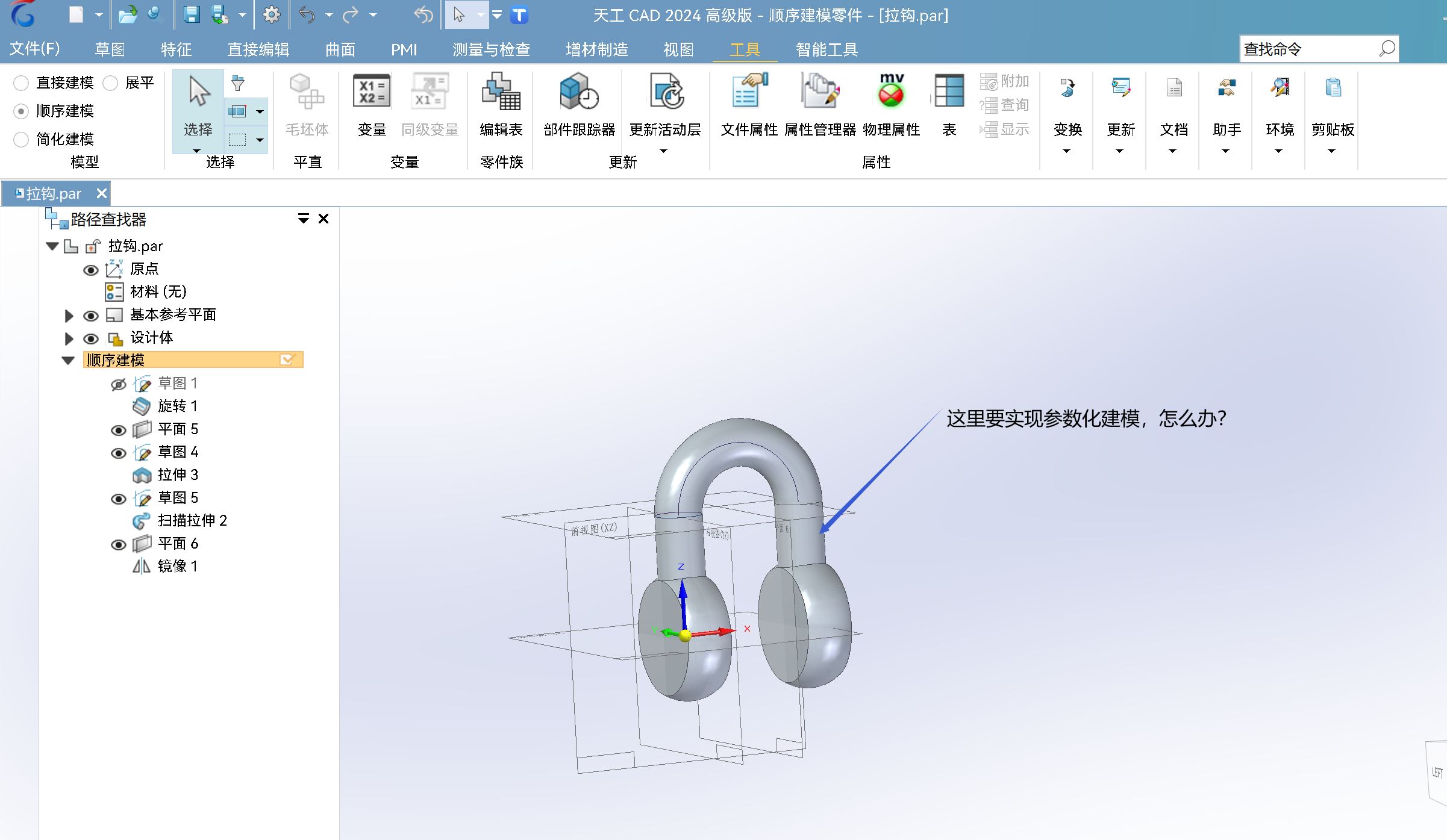Open the 路径查找器 panel options dropdown
Screen dimensions: 1447x840
303,219
